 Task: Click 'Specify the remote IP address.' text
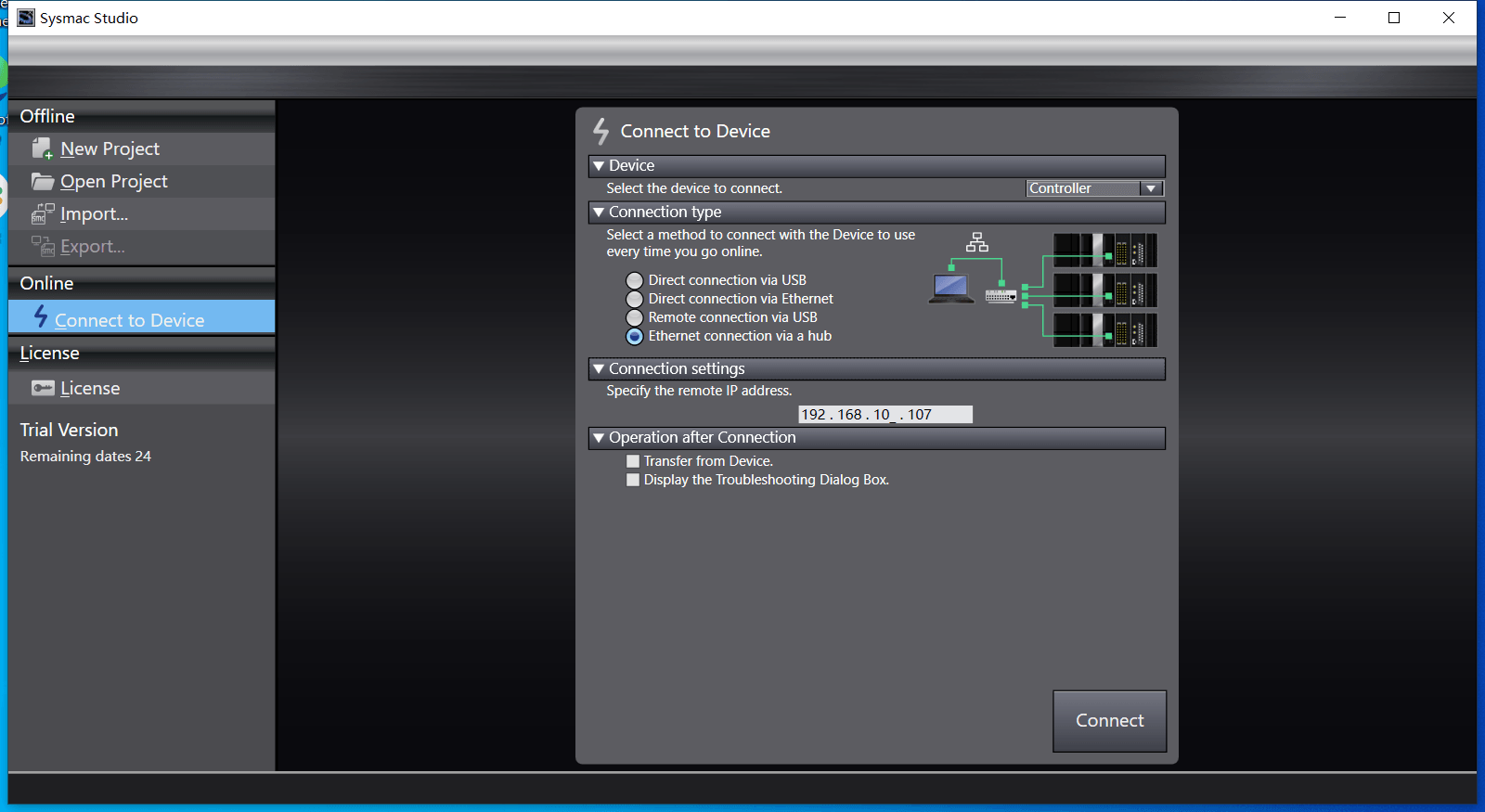[699, 391]
